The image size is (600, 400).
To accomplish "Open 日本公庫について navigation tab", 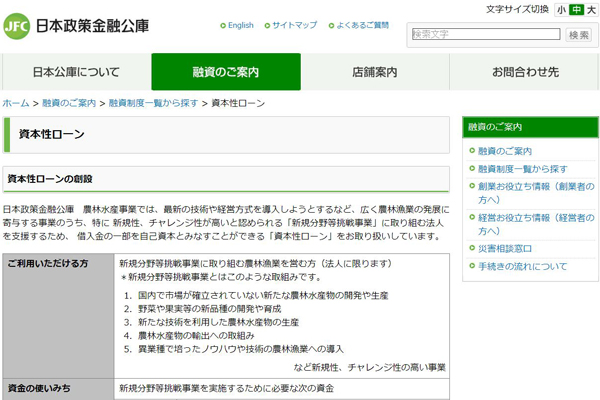I will click(76, 72).
